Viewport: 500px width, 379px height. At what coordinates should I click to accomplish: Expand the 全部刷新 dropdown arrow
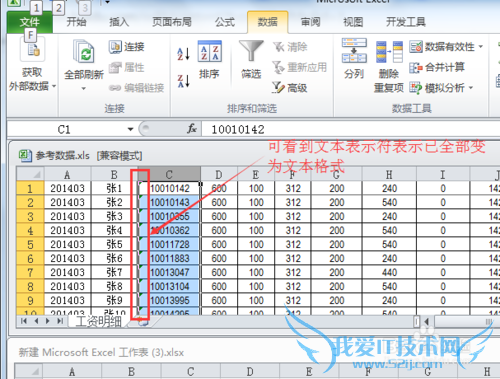pos(84,89)
